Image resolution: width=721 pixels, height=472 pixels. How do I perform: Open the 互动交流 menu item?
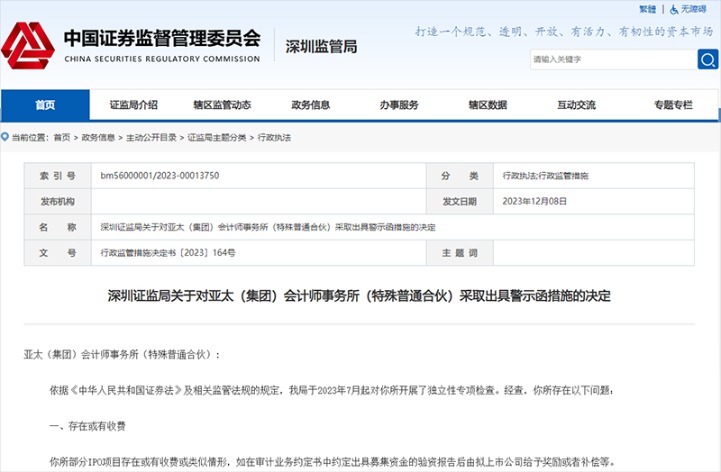coord(576,105)
